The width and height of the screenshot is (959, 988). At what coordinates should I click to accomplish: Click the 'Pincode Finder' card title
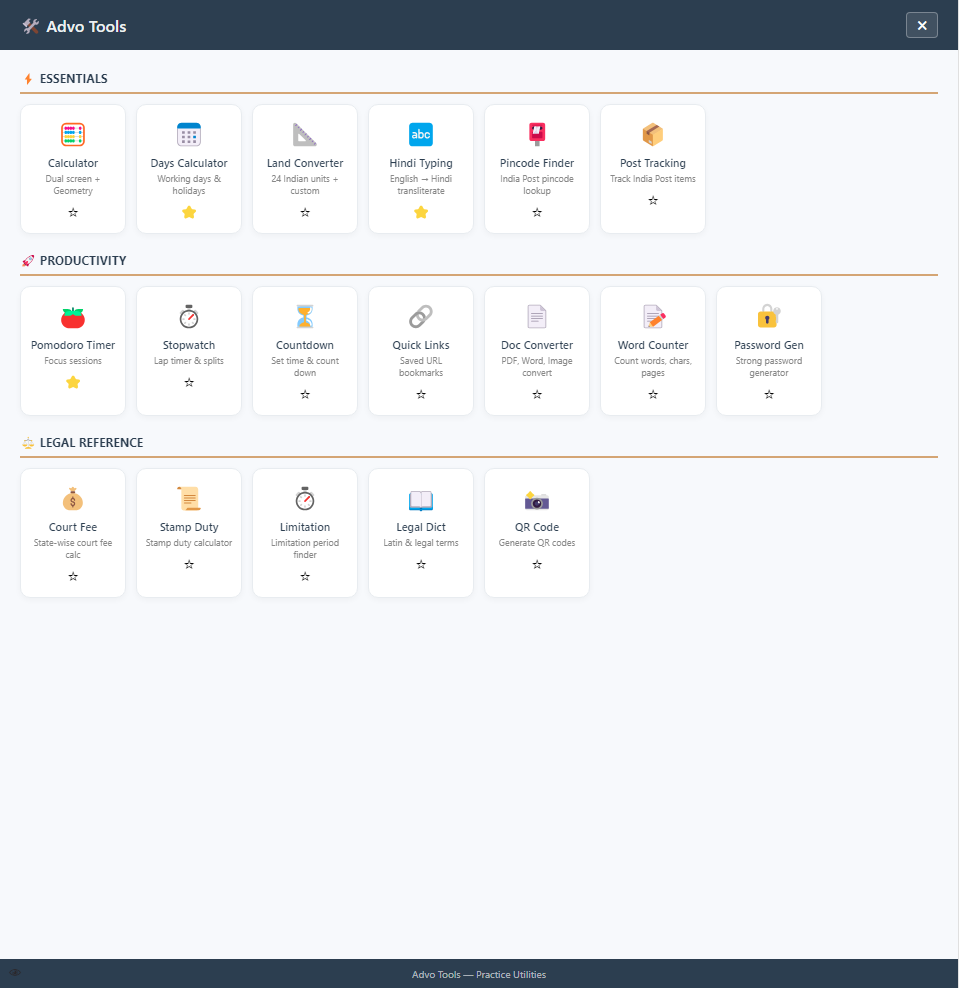click(537, 163)
